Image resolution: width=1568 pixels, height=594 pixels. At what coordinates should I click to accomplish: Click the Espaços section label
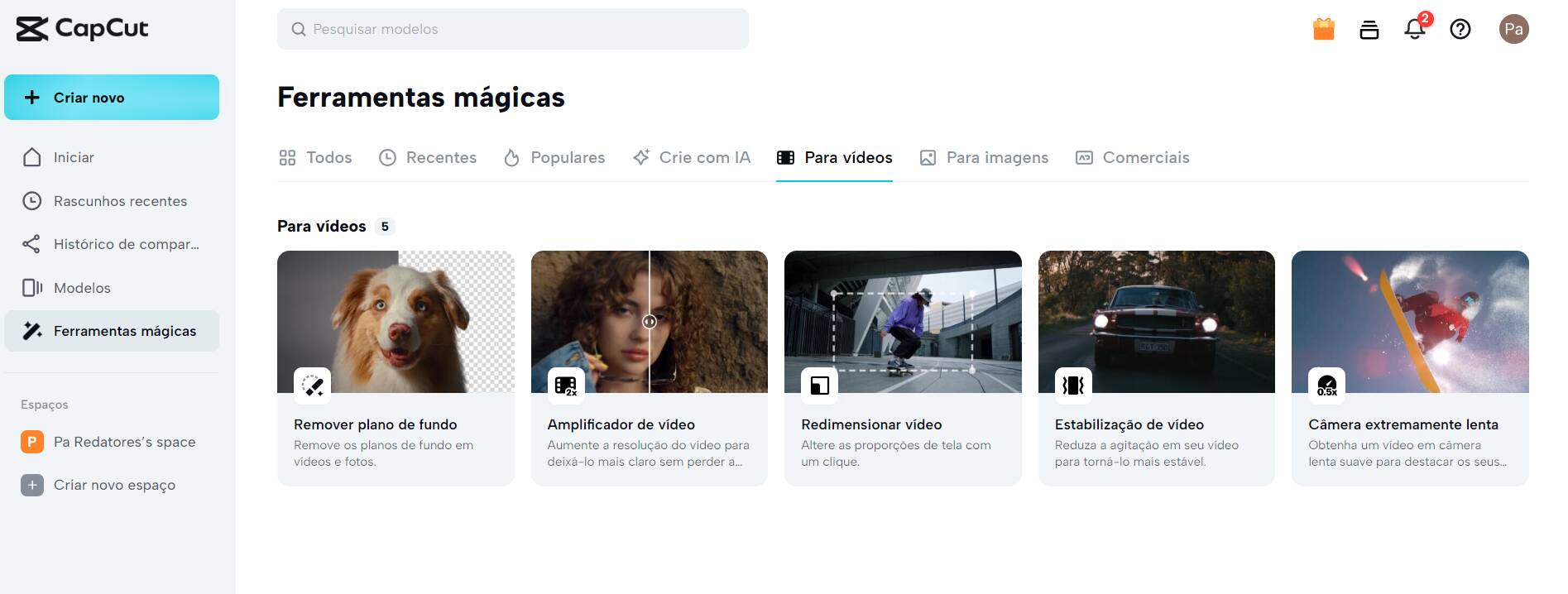[45, 405]
